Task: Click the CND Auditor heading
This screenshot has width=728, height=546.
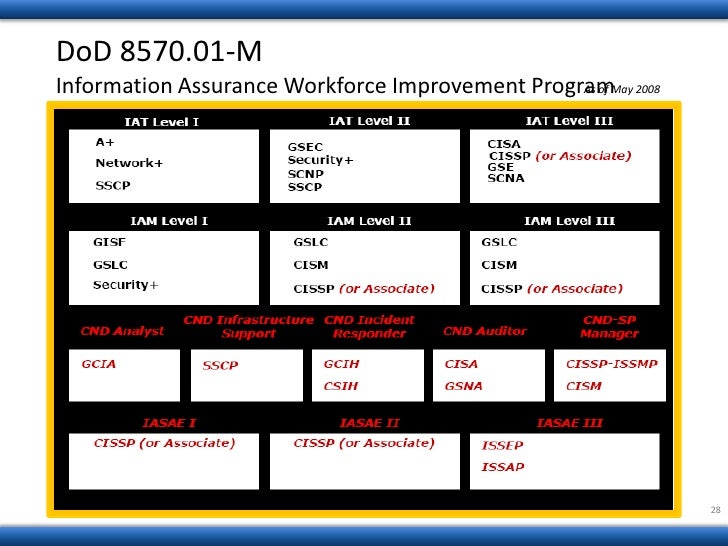Action: [x=485, y=331]
